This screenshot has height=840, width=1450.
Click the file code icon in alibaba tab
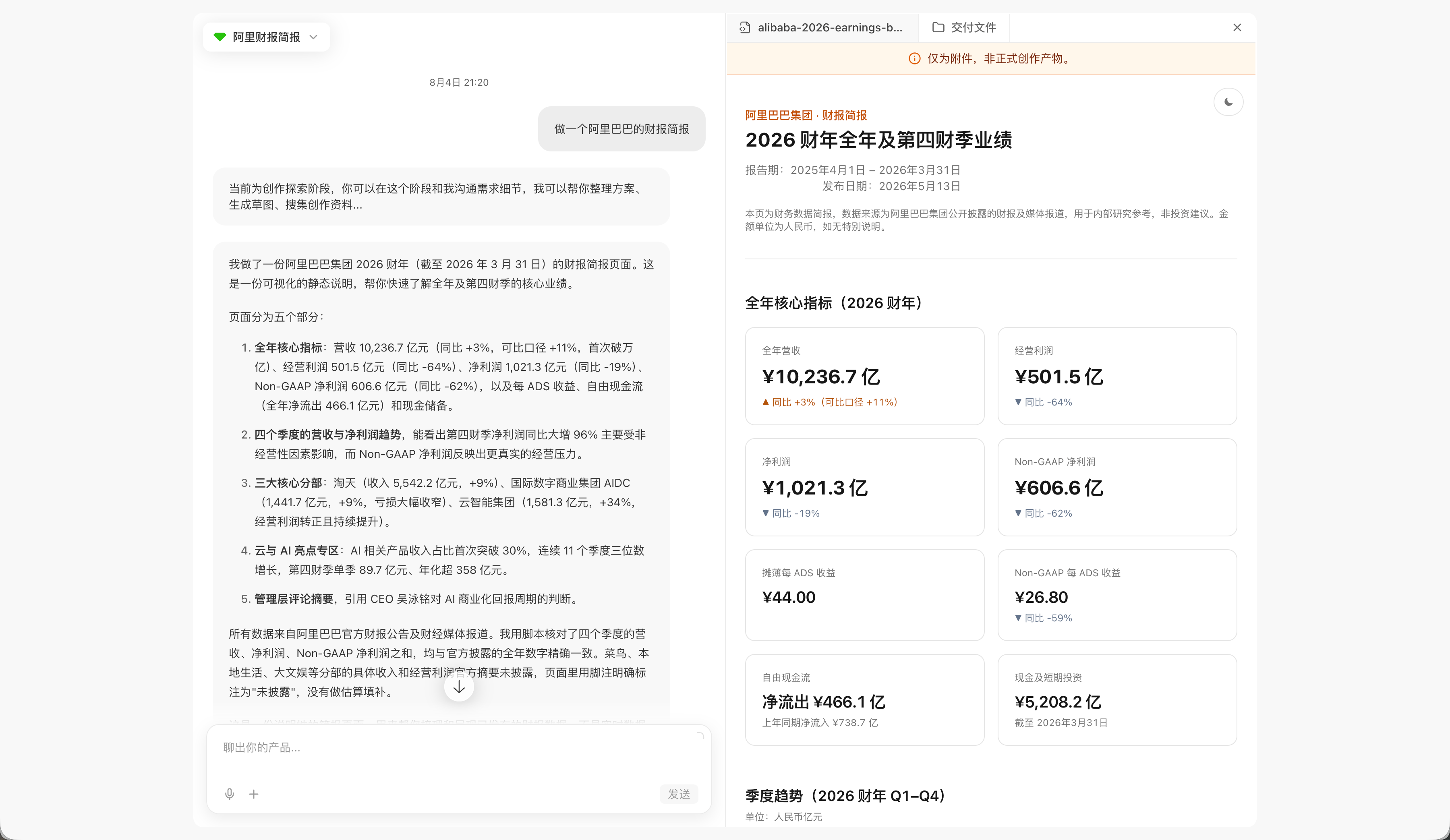[x=745, y=27]
